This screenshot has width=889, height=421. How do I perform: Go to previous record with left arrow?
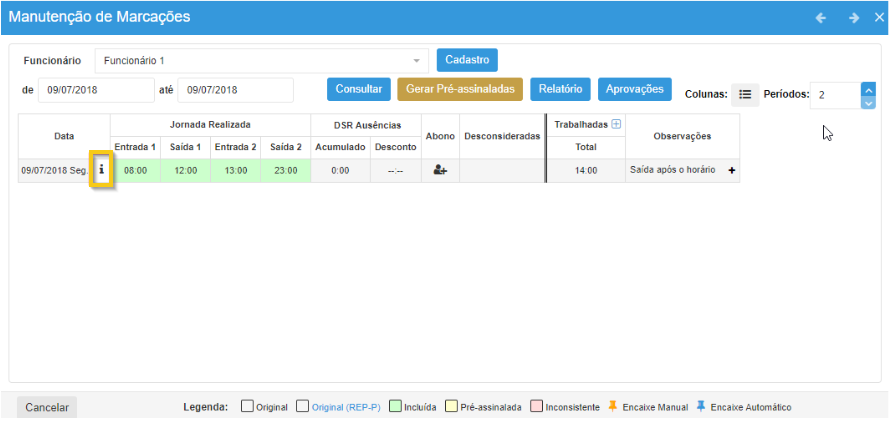(x=821, y=18)
